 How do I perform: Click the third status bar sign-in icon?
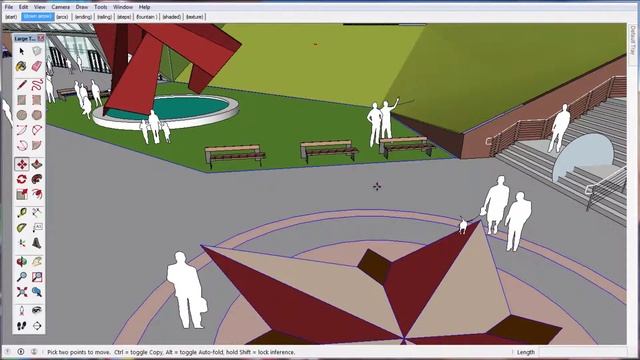(x=34, y=351)
